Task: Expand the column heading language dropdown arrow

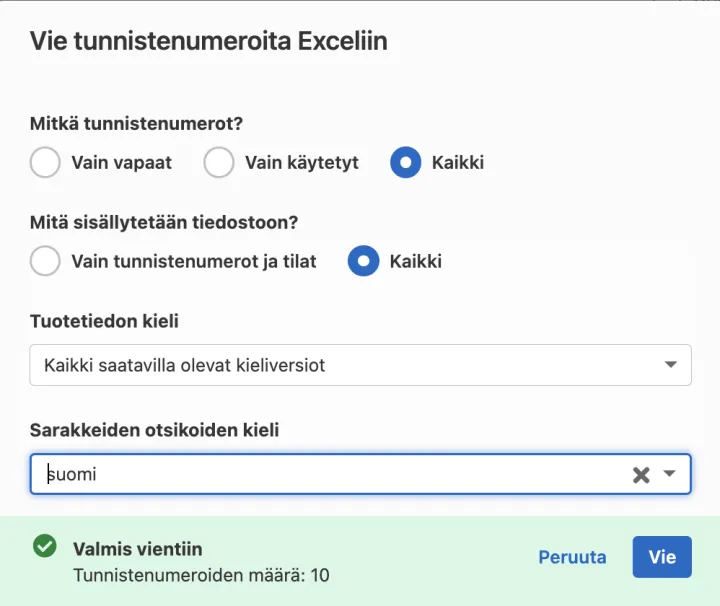Action: (671, 474)
